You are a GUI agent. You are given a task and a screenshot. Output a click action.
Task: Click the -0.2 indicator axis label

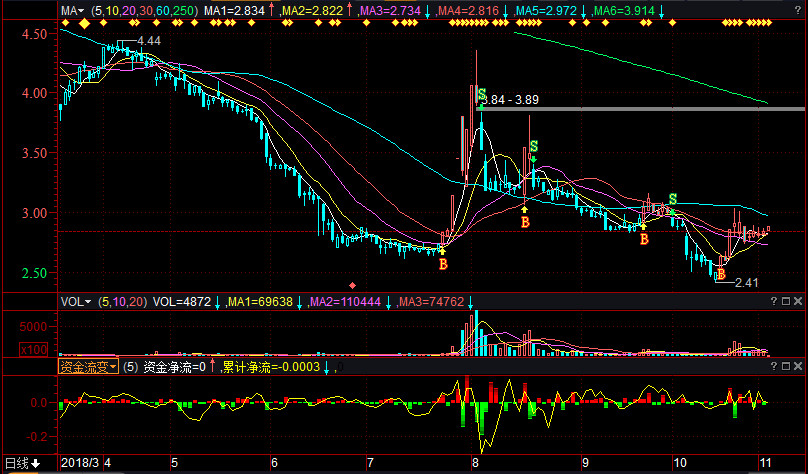click(37, 437)
